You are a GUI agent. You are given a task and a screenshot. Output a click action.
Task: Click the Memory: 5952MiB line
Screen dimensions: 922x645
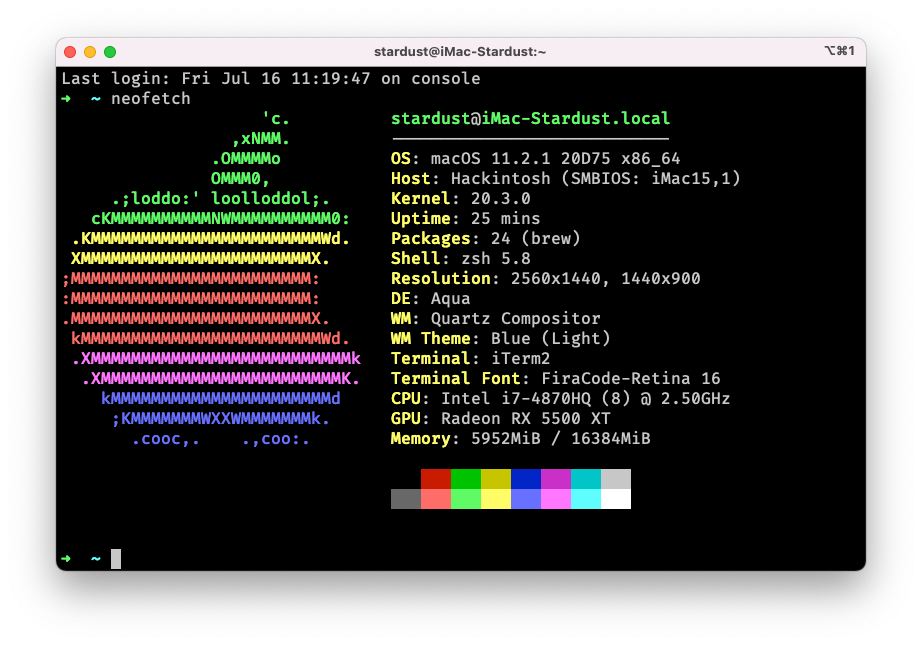coord(521,439)
